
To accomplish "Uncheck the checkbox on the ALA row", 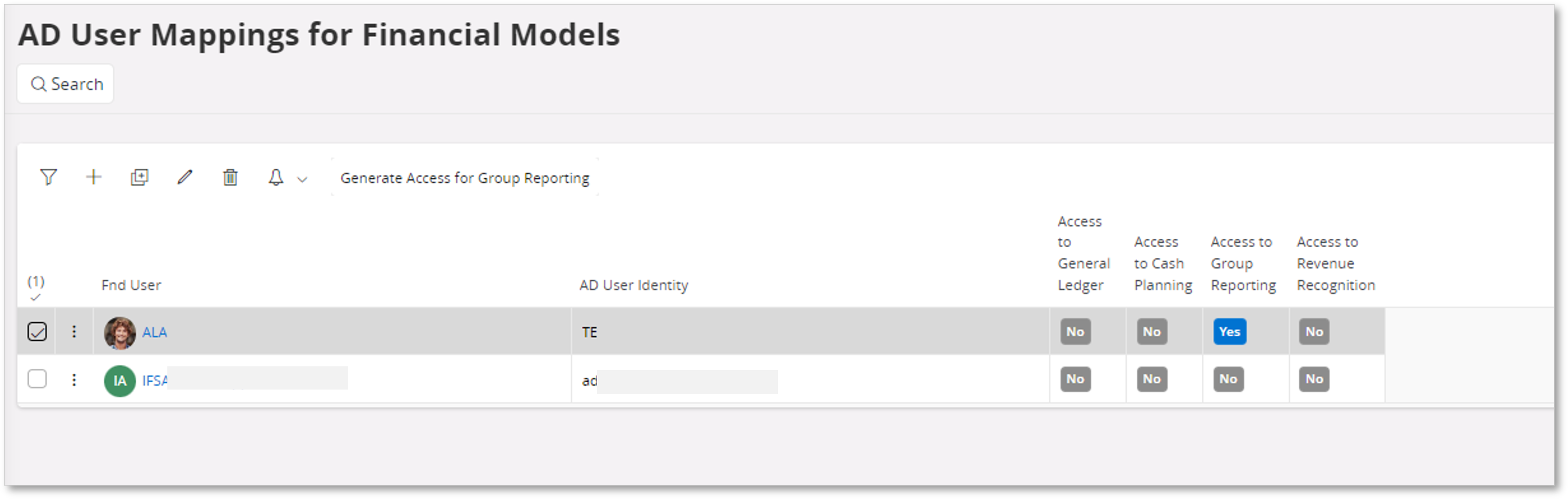I will tap(37, 332).
